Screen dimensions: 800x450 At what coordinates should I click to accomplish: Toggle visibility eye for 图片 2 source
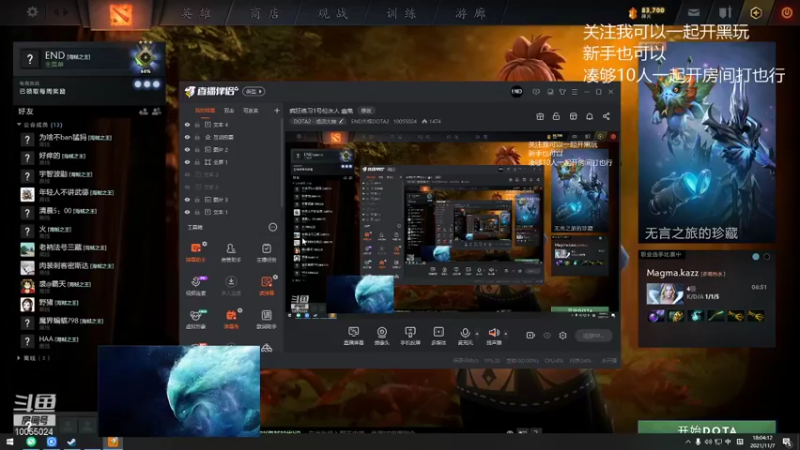[187, 149]
